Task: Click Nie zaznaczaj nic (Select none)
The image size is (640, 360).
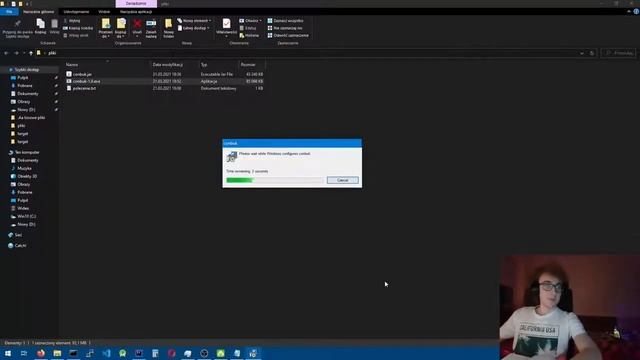Action: (x=285, y=28)
